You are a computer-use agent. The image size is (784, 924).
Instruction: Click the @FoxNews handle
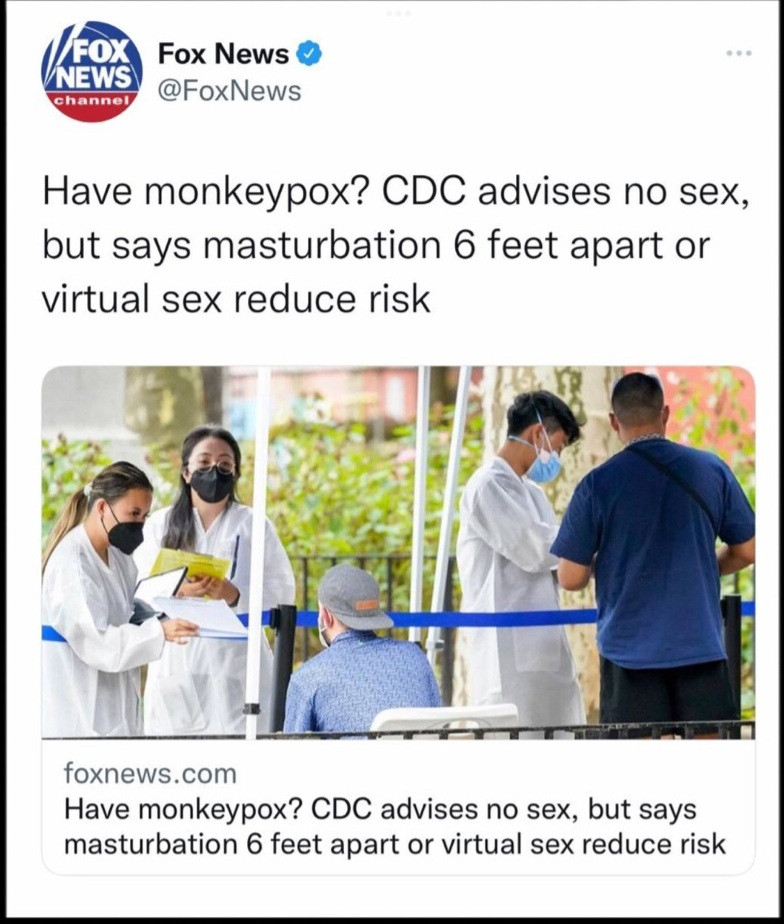(229, 91)
